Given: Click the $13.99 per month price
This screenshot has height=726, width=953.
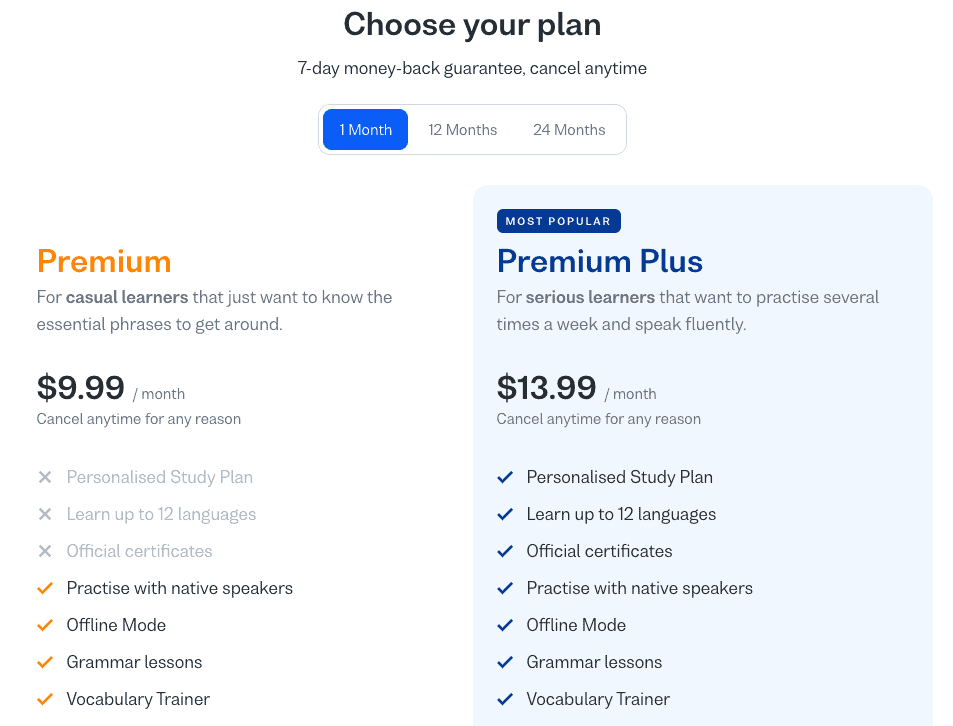Looking at the screenshot, I should [x=546, y=388].
